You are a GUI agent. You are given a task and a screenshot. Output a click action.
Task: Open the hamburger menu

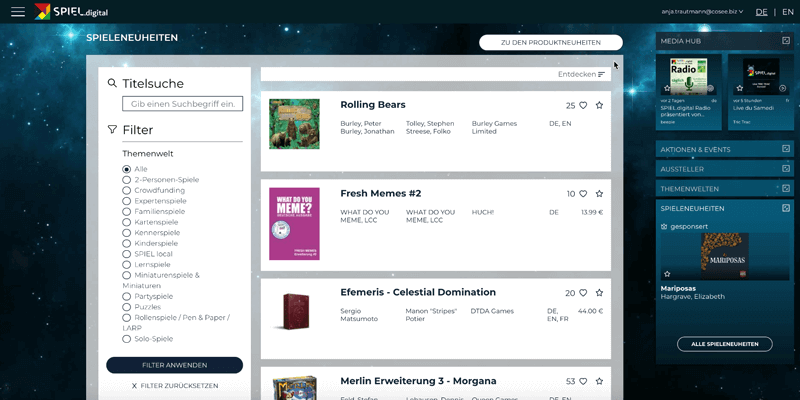(x=18, y=12)
